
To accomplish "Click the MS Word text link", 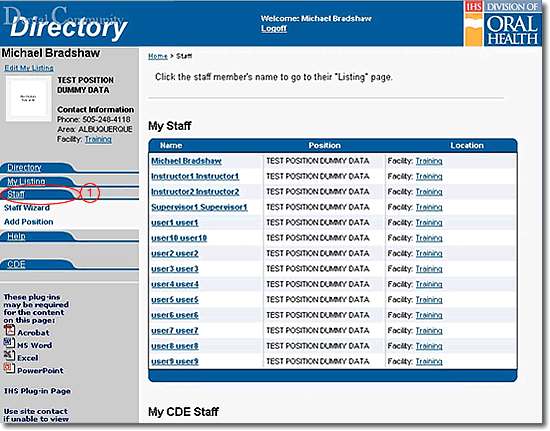I will point(34,345).
